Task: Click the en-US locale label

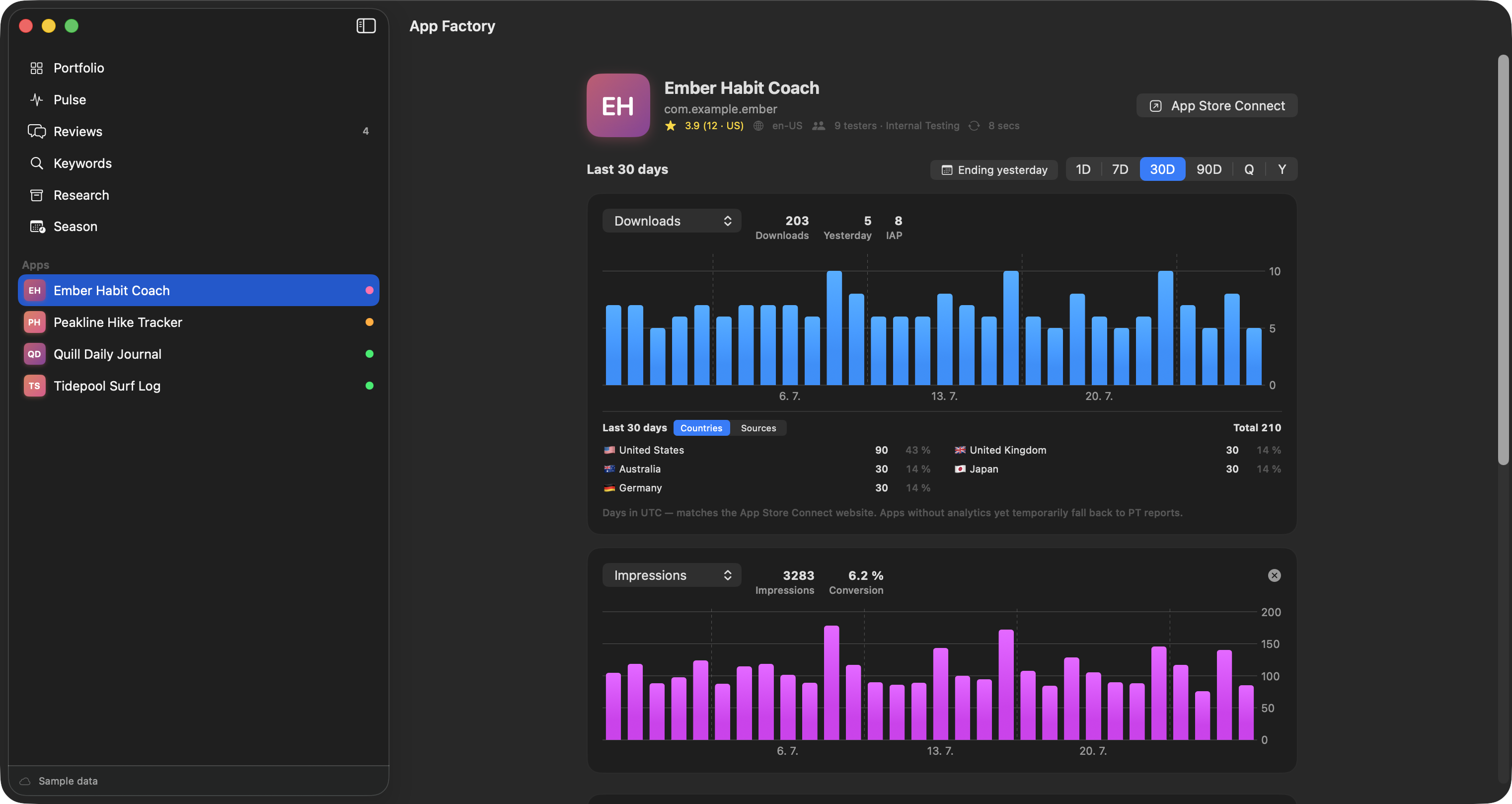Action: point(787,126)
